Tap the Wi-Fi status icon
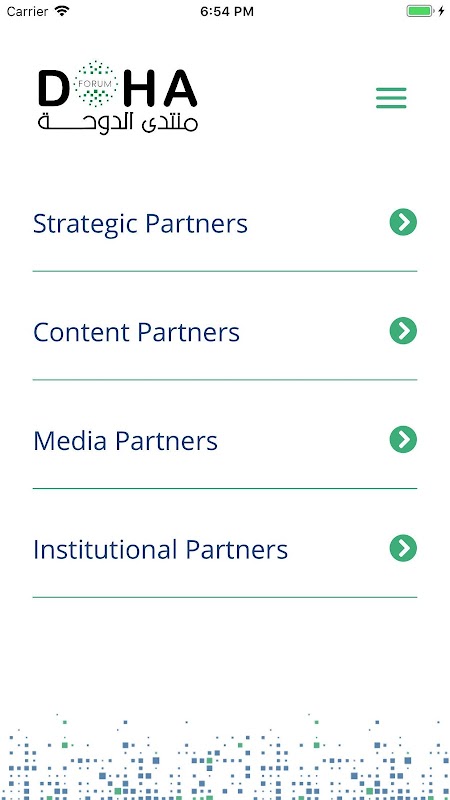The image size is (450, 800). 62,11
